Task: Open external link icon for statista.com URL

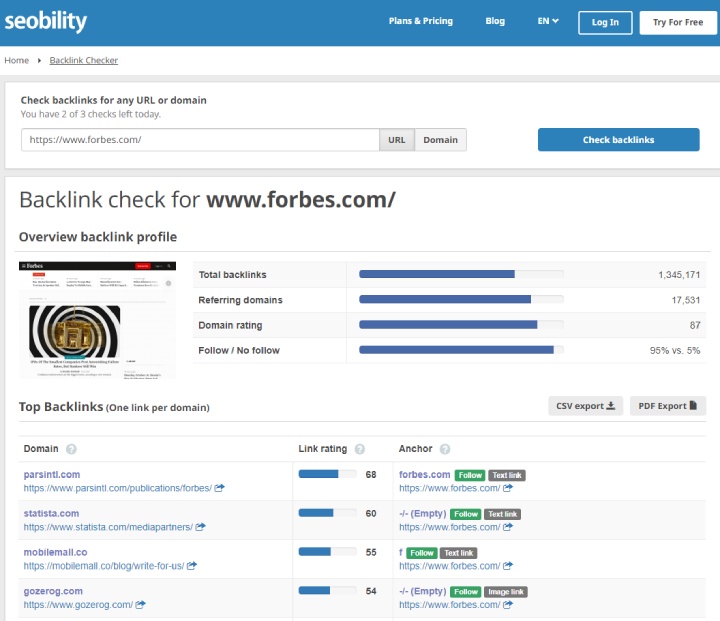Action: (x=200, y=527)
